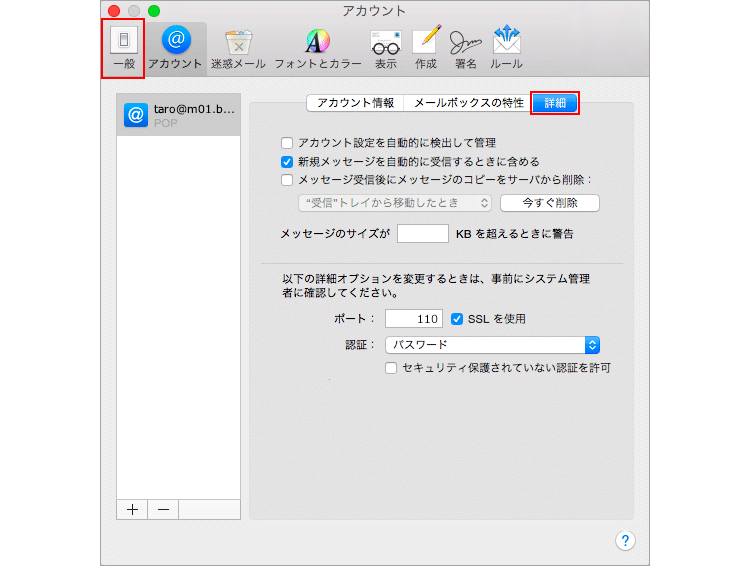Click the 今すぐ削除 button

(549, 203)
